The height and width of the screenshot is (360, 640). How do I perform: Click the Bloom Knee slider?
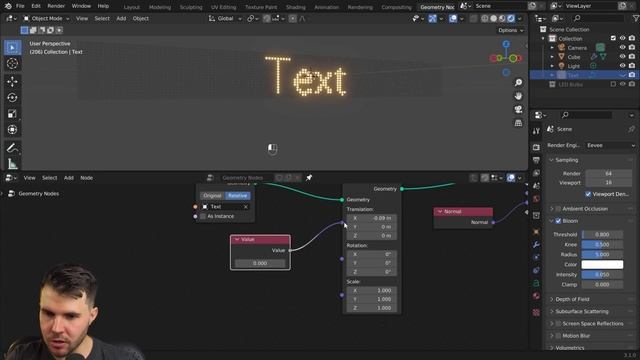point(602,244)
